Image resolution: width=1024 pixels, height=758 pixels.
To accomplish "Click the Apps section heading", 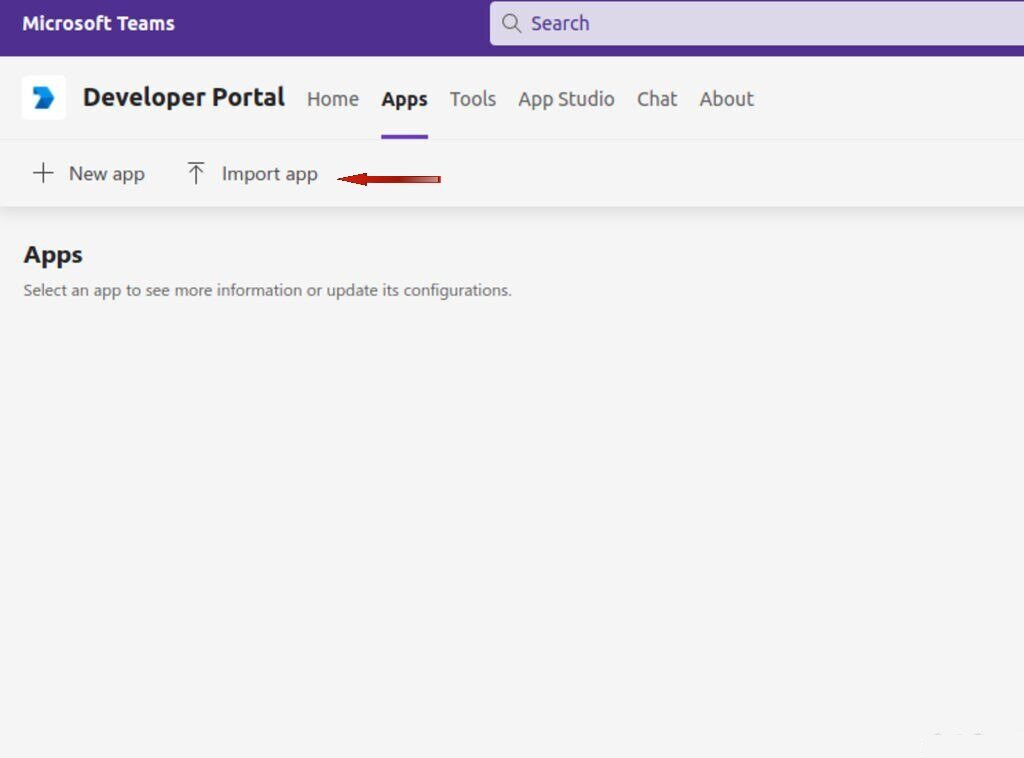I will 53,255.
